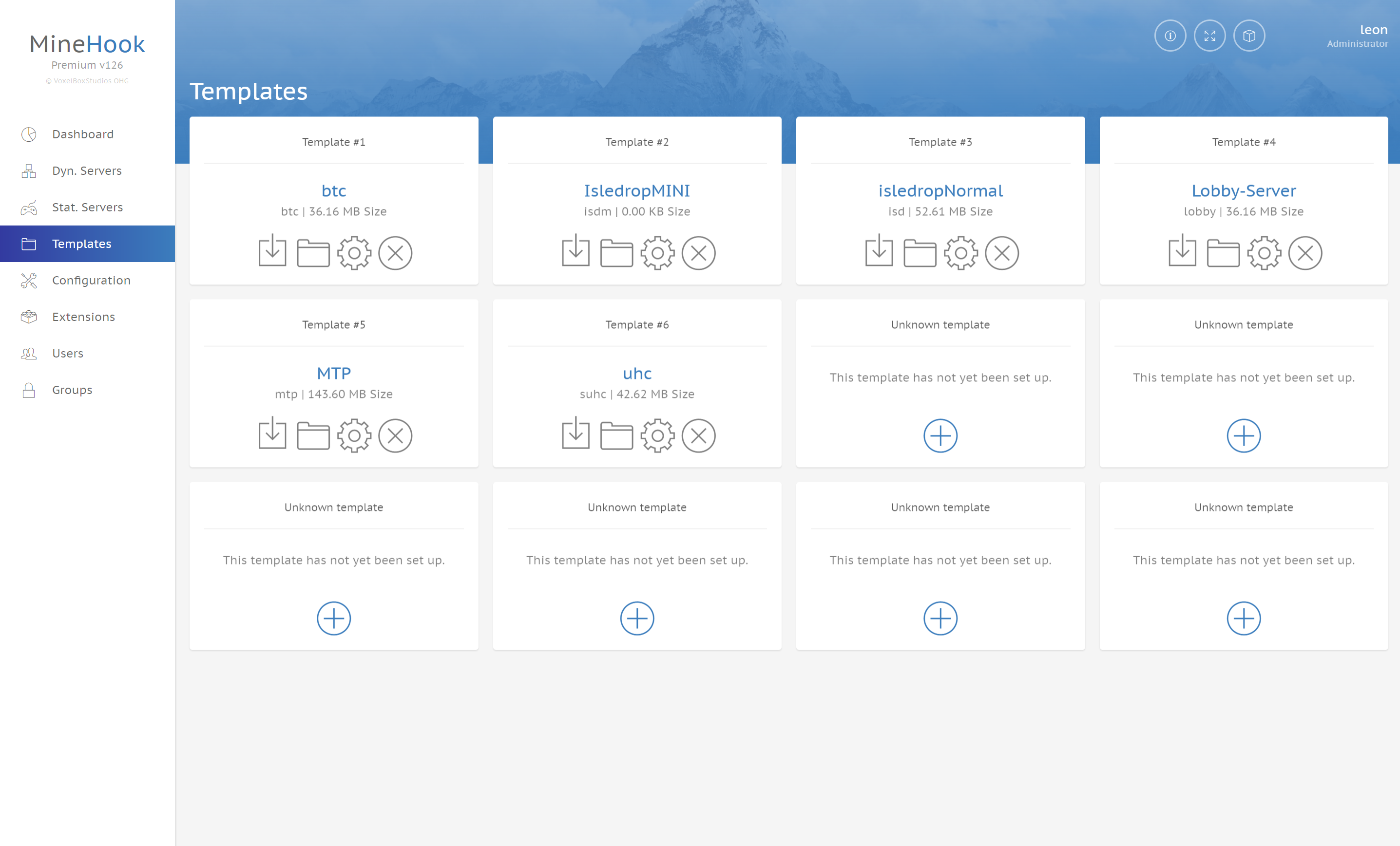Open the folder icon of IsledropMINI template

616,253
